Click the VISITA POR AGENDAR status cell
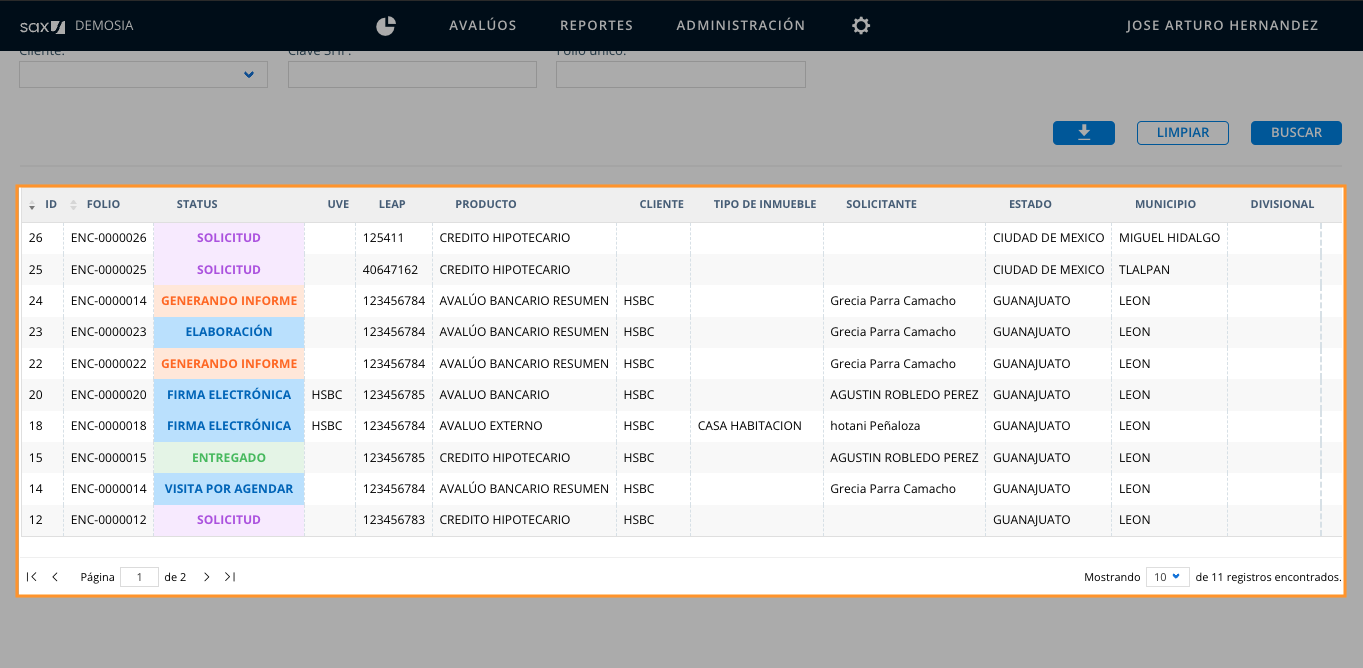Image resolution: width=1363 pixels, height=668 pixels. click(x=229, y=489)
